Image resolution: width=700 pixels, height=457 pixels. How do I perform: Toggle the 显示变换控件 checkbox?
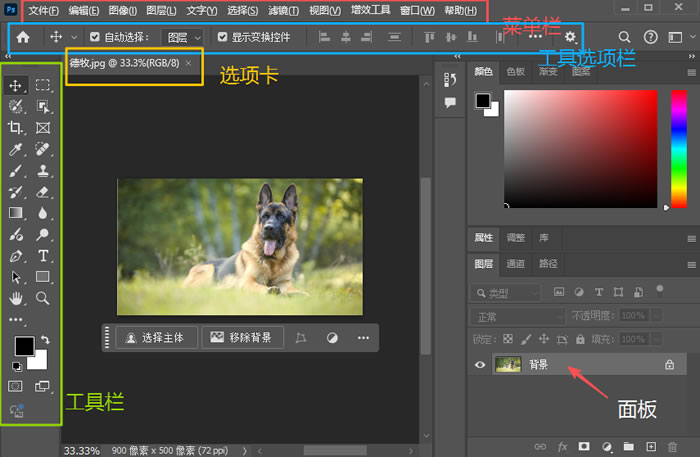click(x=222, y=37)
